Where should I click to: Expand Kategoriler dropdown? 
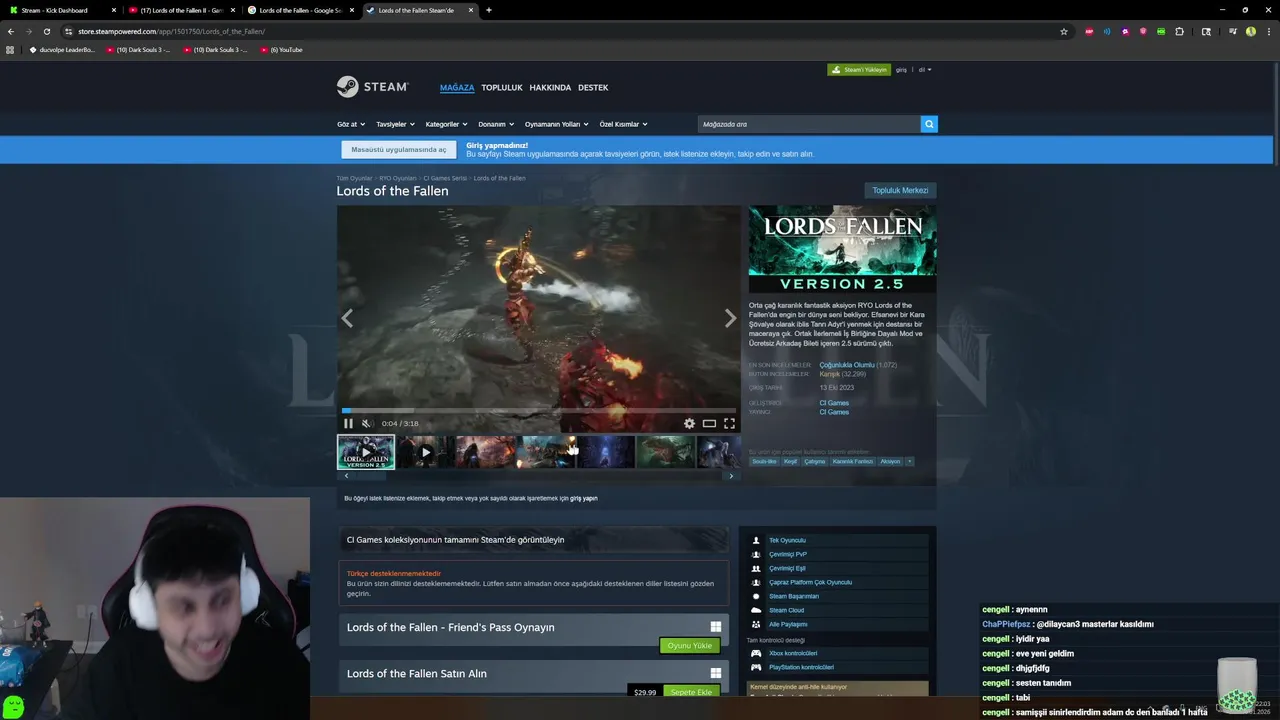pos(445,124)
